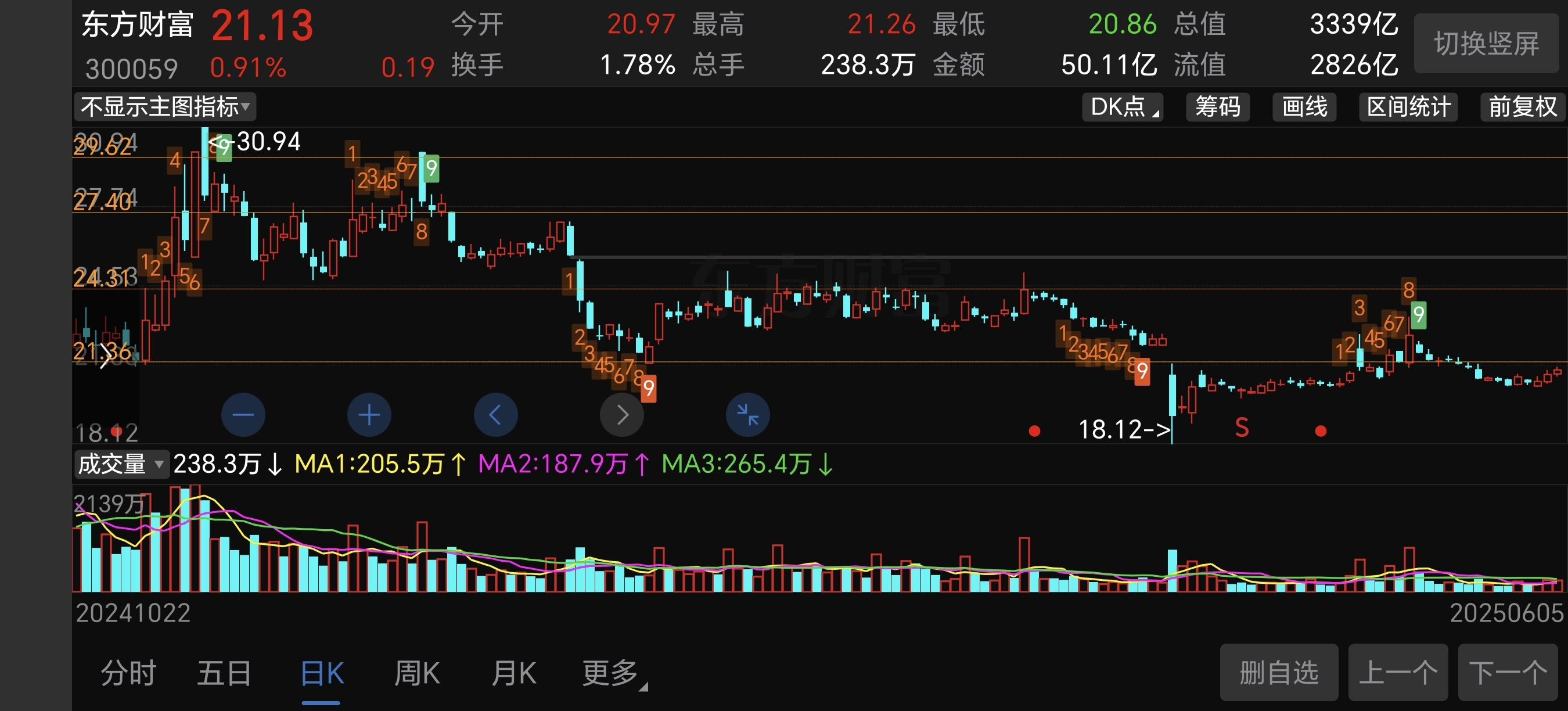
Task: Move chart left with the blue left arrow
Action: click(x=495, y=415)
